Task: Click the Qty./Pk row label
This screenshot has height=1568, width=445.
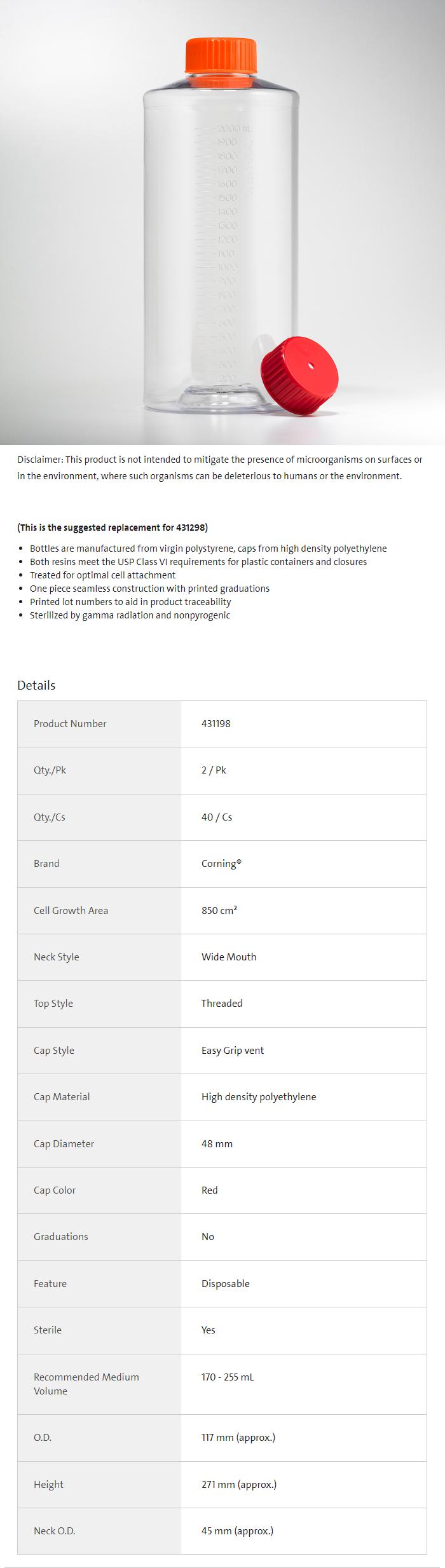Action: pyautogui.click(x=50, y=770)
